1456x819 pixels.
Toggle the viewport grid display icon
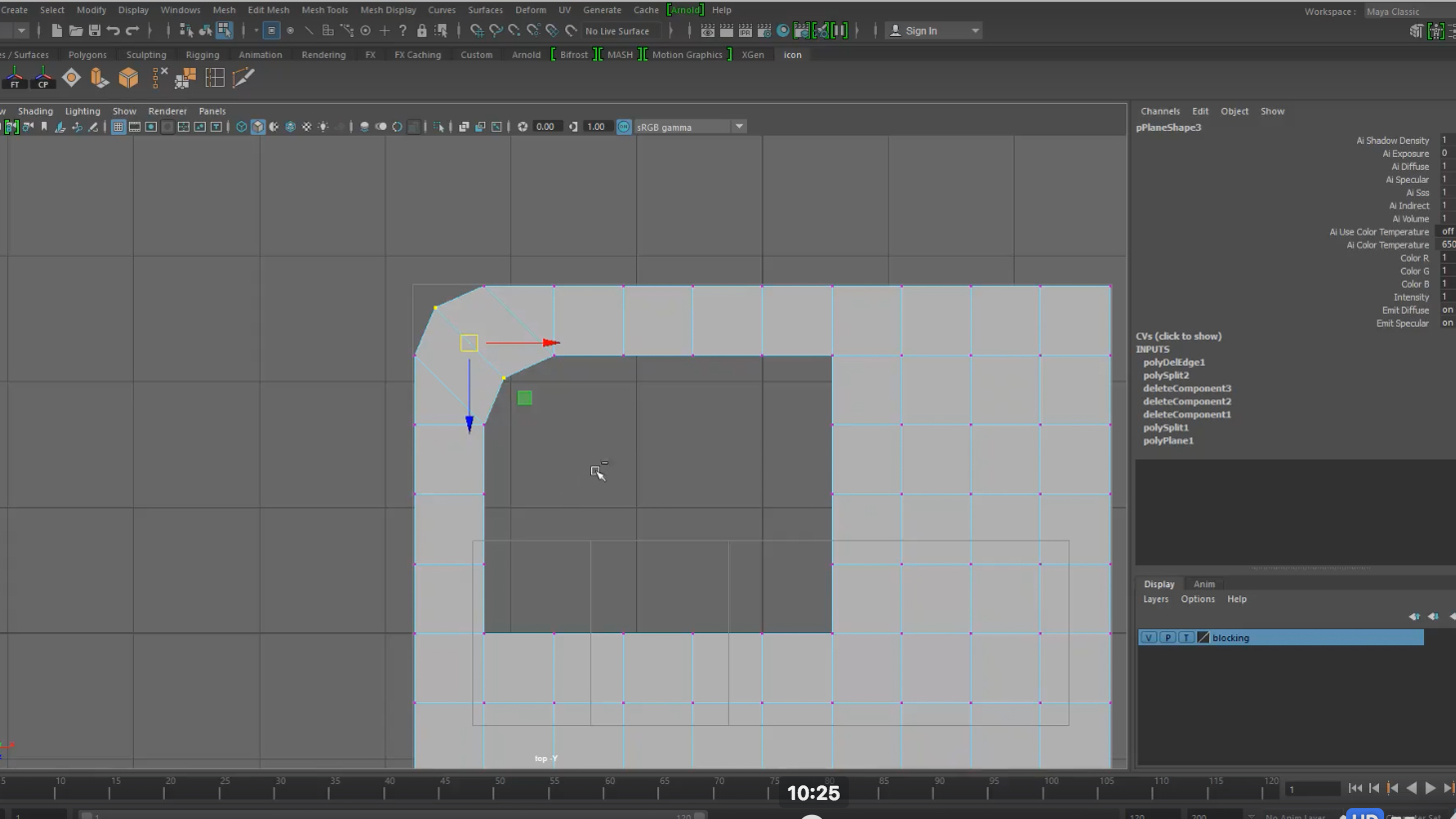[x=118, y=127]
